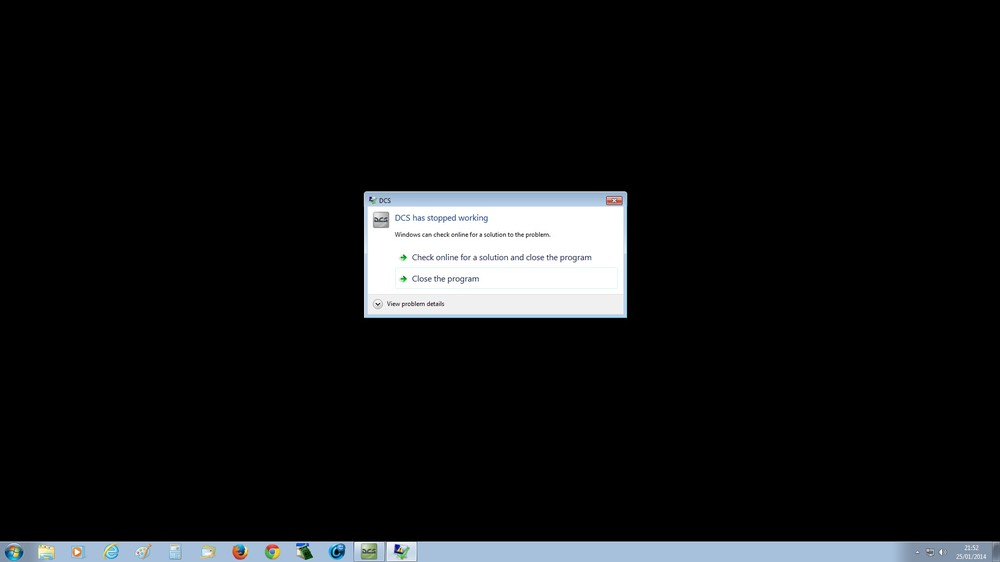
Task: Open the volume speaker tray icon
Action: (943, 552)
